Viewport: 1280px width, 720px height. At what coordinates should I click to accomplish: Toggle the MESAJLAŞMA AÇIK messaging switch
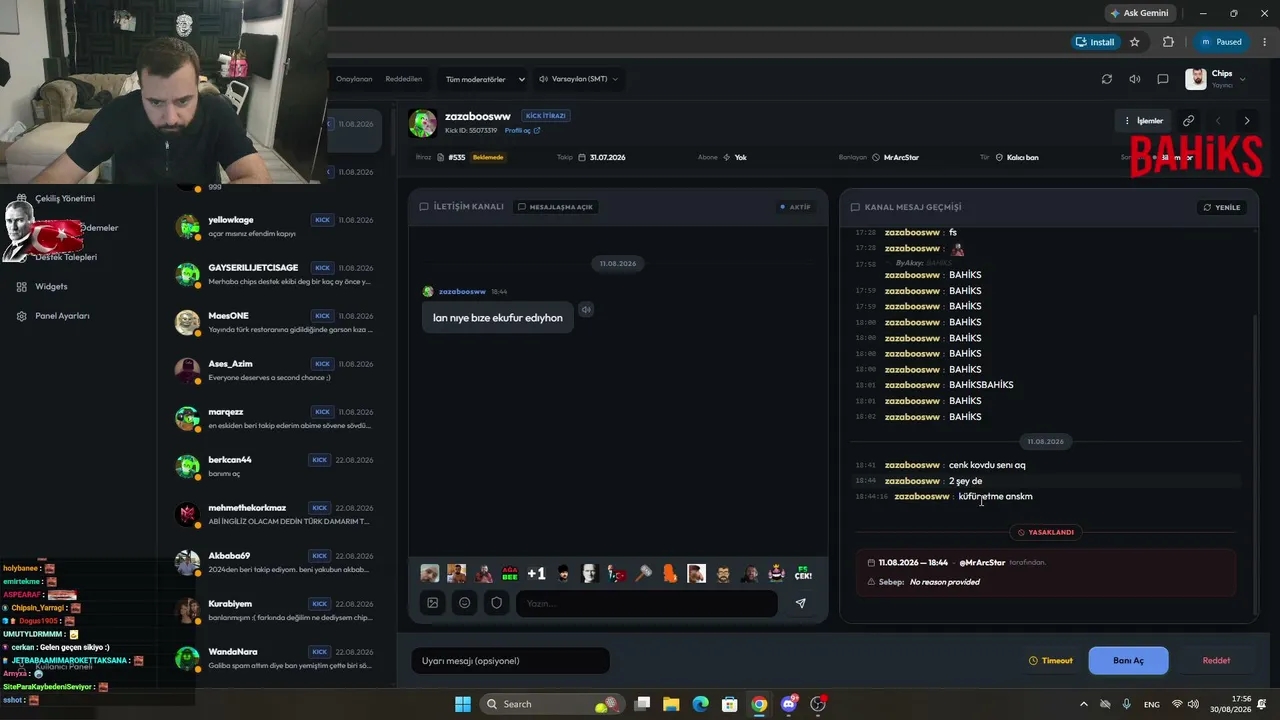point(556,207)
